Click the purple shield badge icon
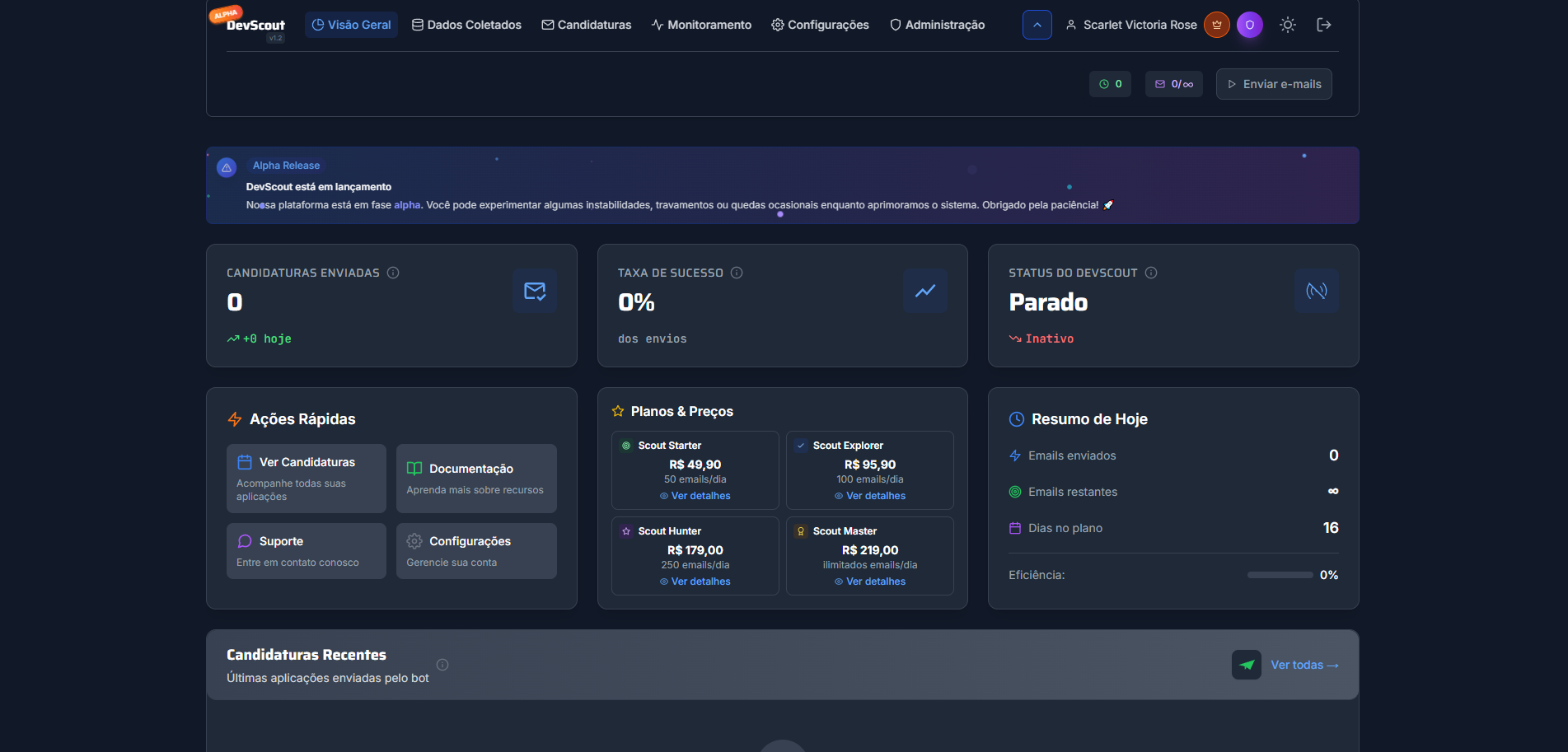This screenshot has width=1568, height=752. point(1250,25)
